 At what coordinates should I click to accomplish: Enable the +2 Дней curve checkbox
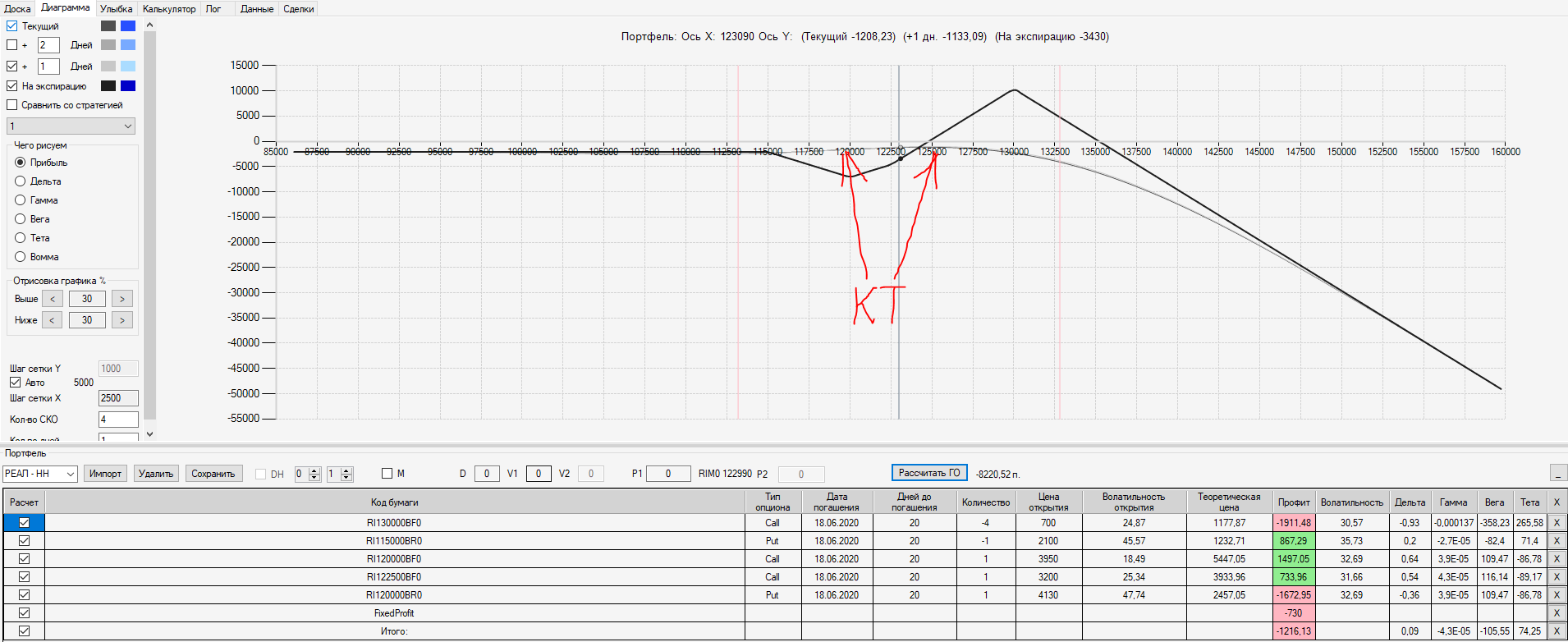pyautogui.click(x=12, y=45)
